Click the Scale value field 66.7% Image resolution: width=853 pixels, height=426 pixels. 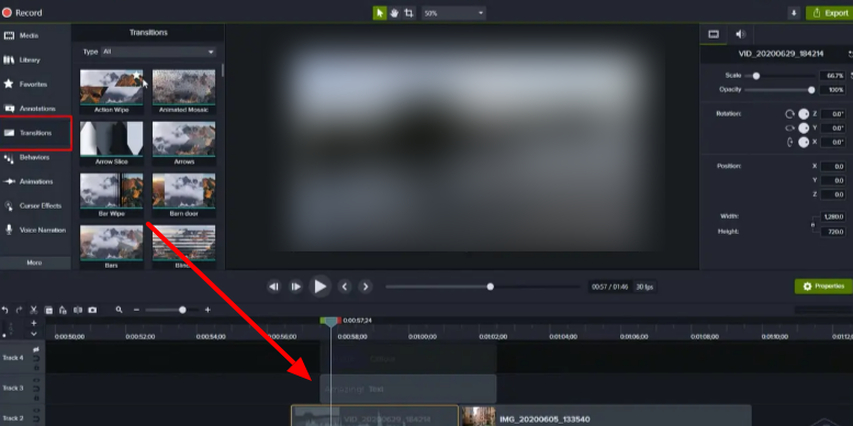832,76
